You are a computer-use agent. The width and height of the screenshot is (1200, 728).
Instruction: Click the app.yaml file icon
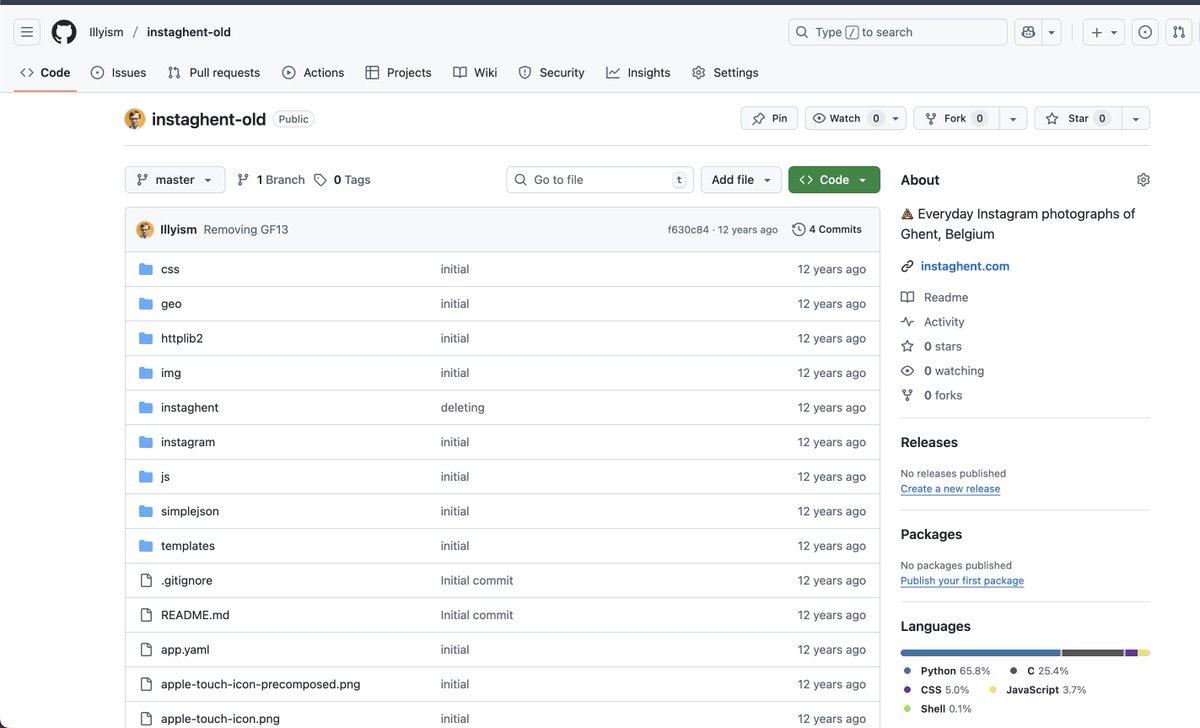coord(146,650)
